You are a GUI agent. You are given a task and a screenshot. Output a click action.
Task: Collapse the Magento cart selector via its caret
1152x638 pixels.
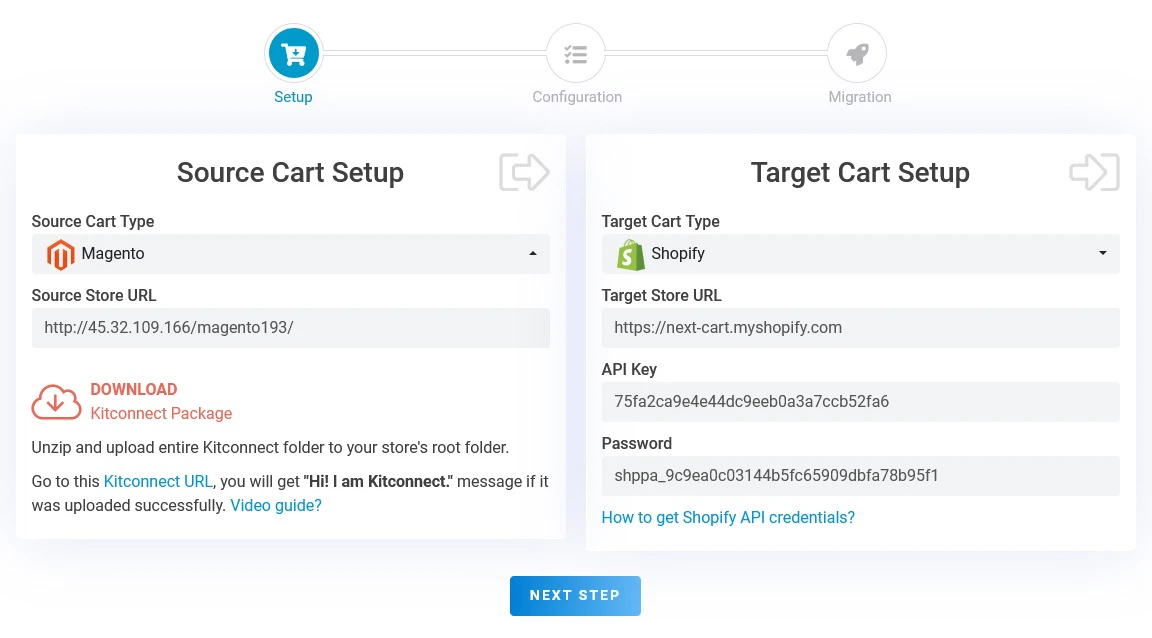click(534, 253)
